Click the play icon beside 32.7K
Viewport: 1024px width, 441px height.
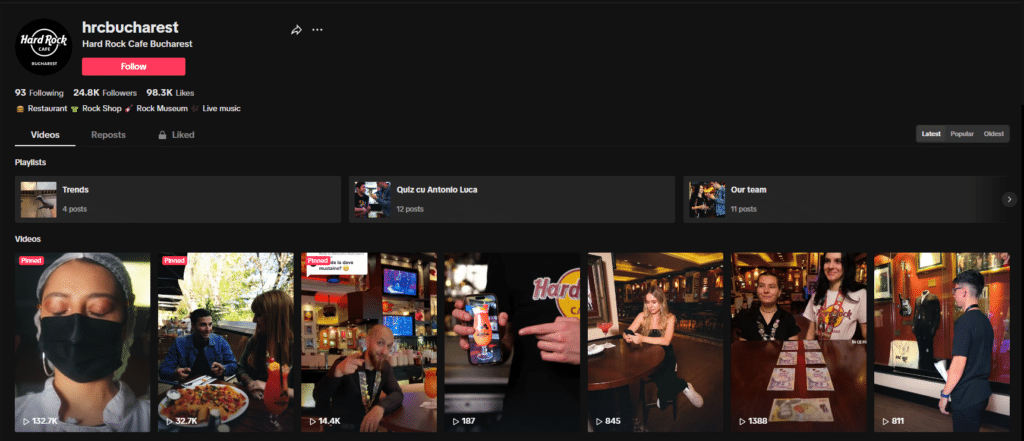coord(169,421)
